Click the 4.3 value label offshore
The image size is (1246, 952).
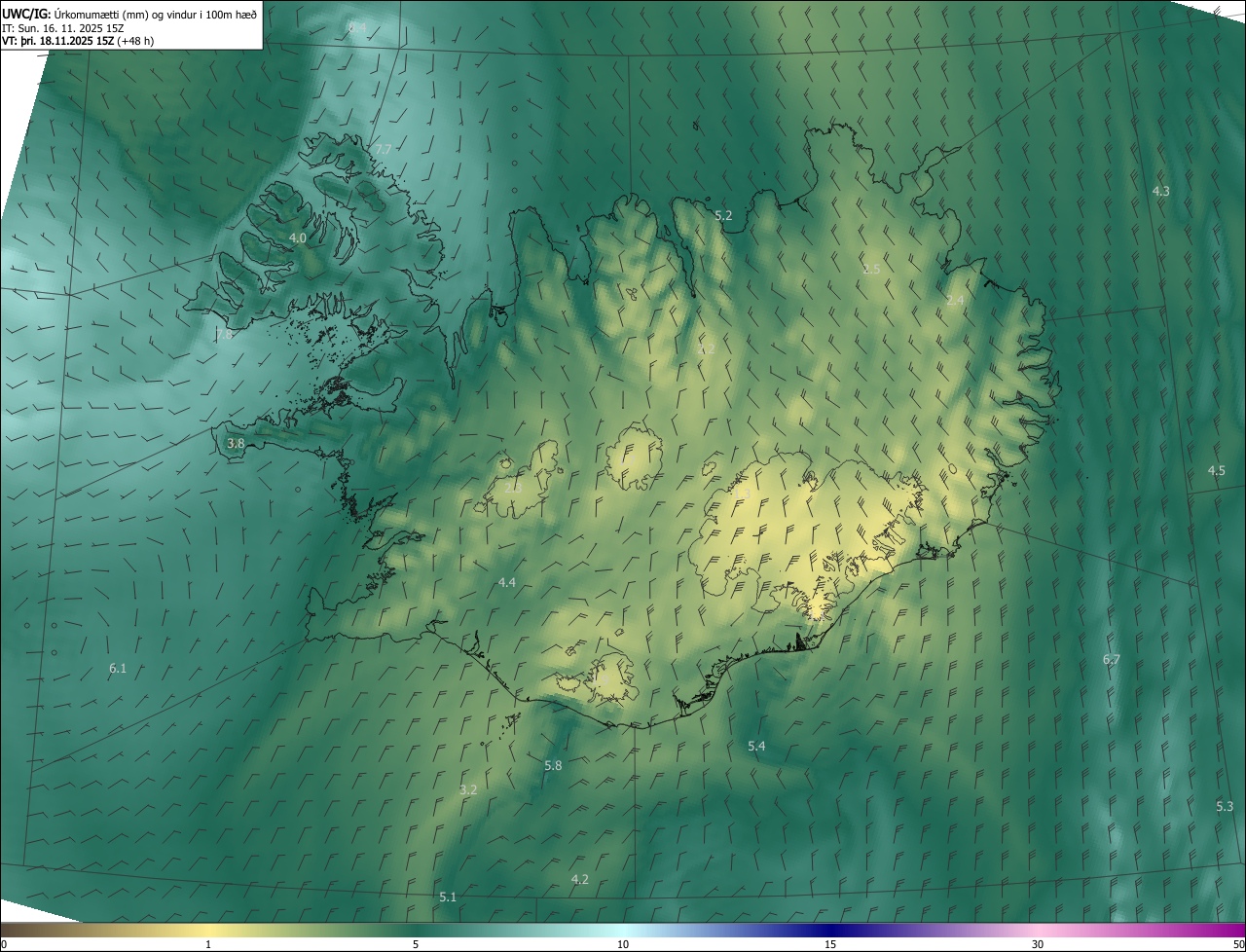(1160, 191)
